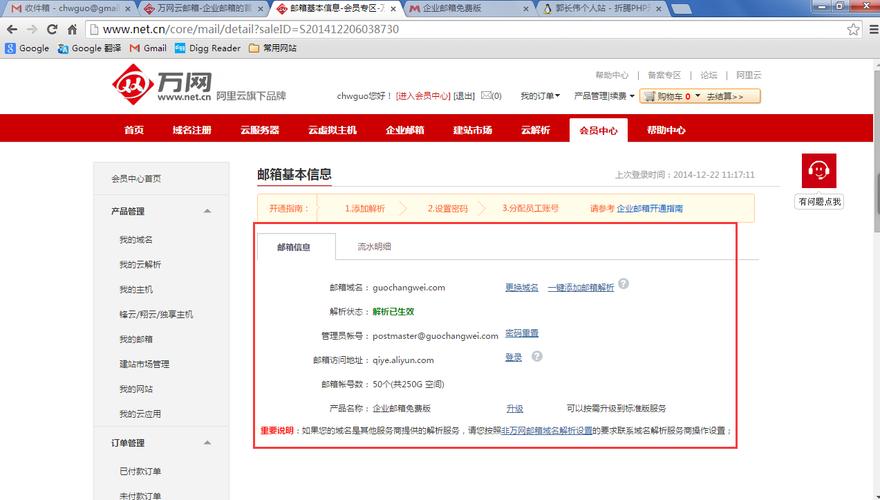
Task: Open the Gmail bookmark
Action: point(148,48)
